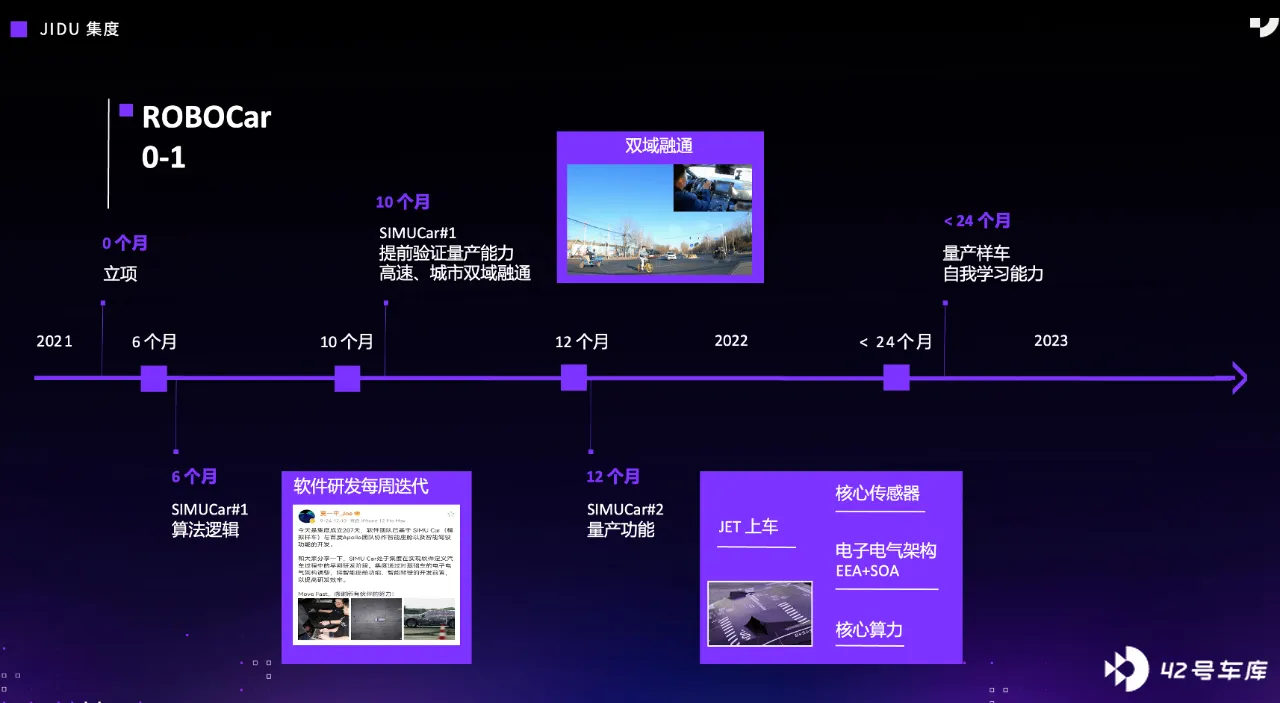This screenshot has height=703, width=1280.
Task: Click the 2023 year label on the timeline
Action: pyautogui.click(x=1051, y=340)
